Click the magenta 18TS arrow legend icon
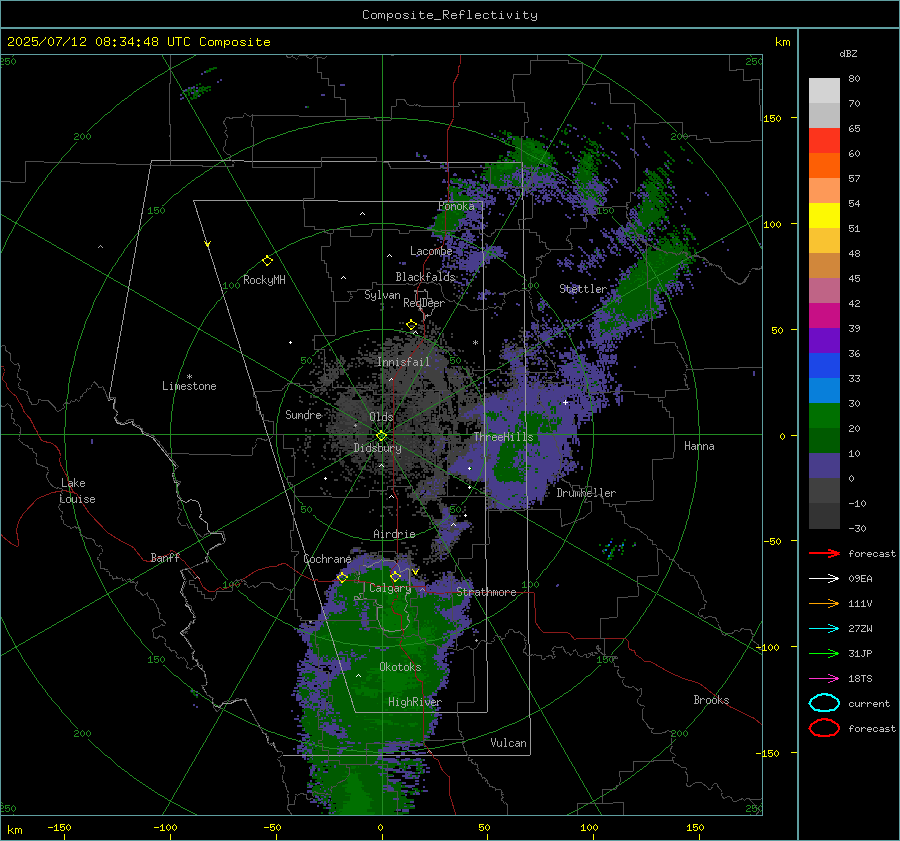 (824, 679)
